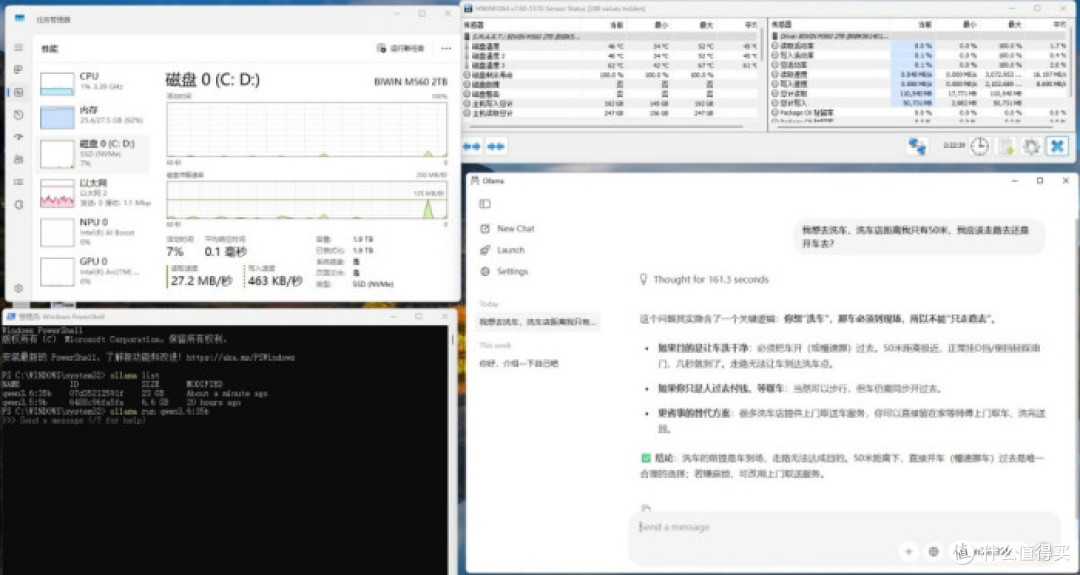The image size is (1080, 575).
Task: Select Performance page icon in Task Manager
Action: (x=19, y=92)
